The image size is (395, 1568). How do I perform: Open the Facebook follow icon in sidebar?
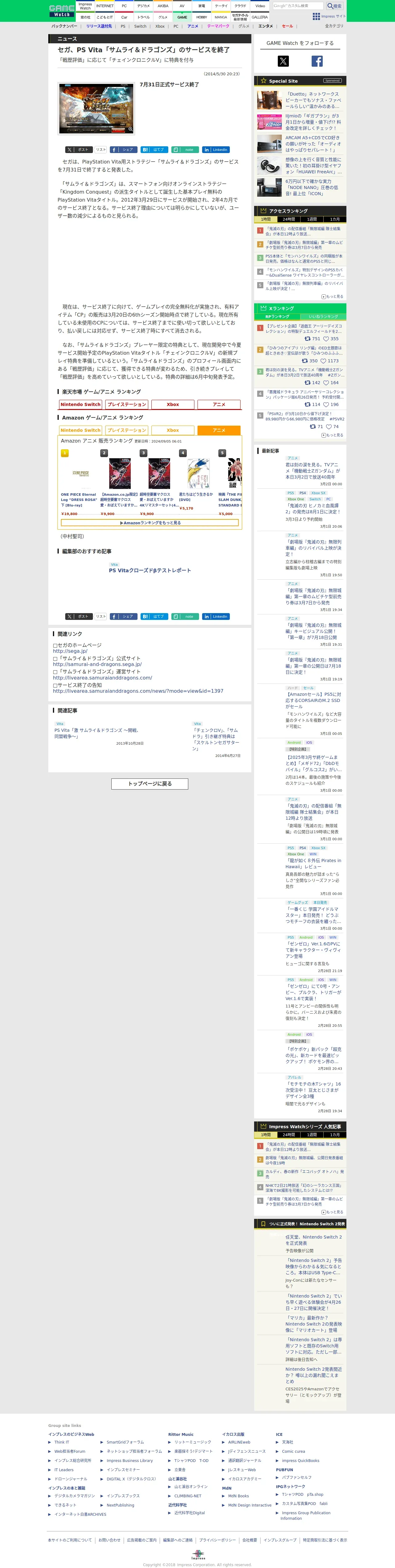tap(317, 61)
